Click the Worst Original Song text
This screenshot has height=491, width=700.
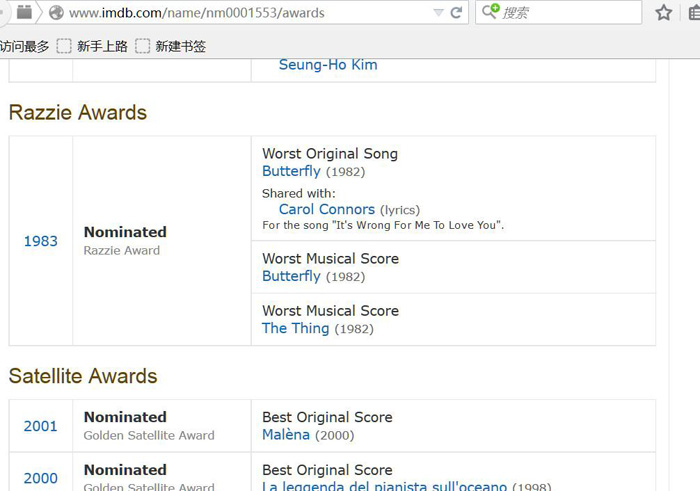pos(330,154)
